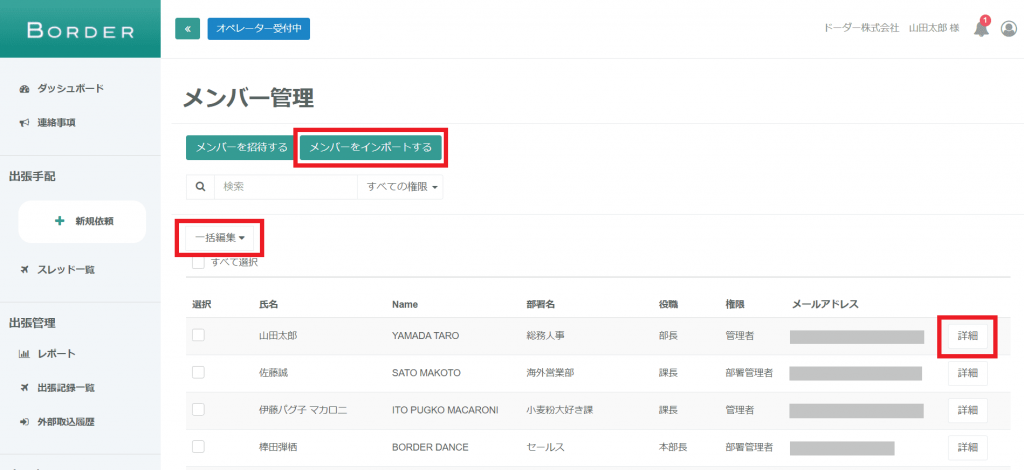The height and width of the screenshot is (470, 1024).
Task: Open the user profile avatar icon
Action: tap(1008, 29)
